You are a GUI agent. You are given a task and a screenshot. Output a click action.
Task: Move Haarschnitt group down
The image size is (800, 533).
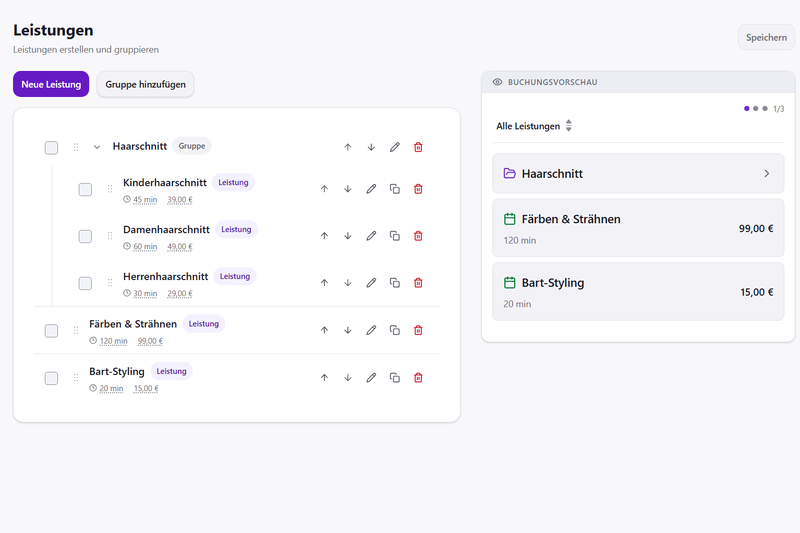pyautogui.click(x=371, y=147)
